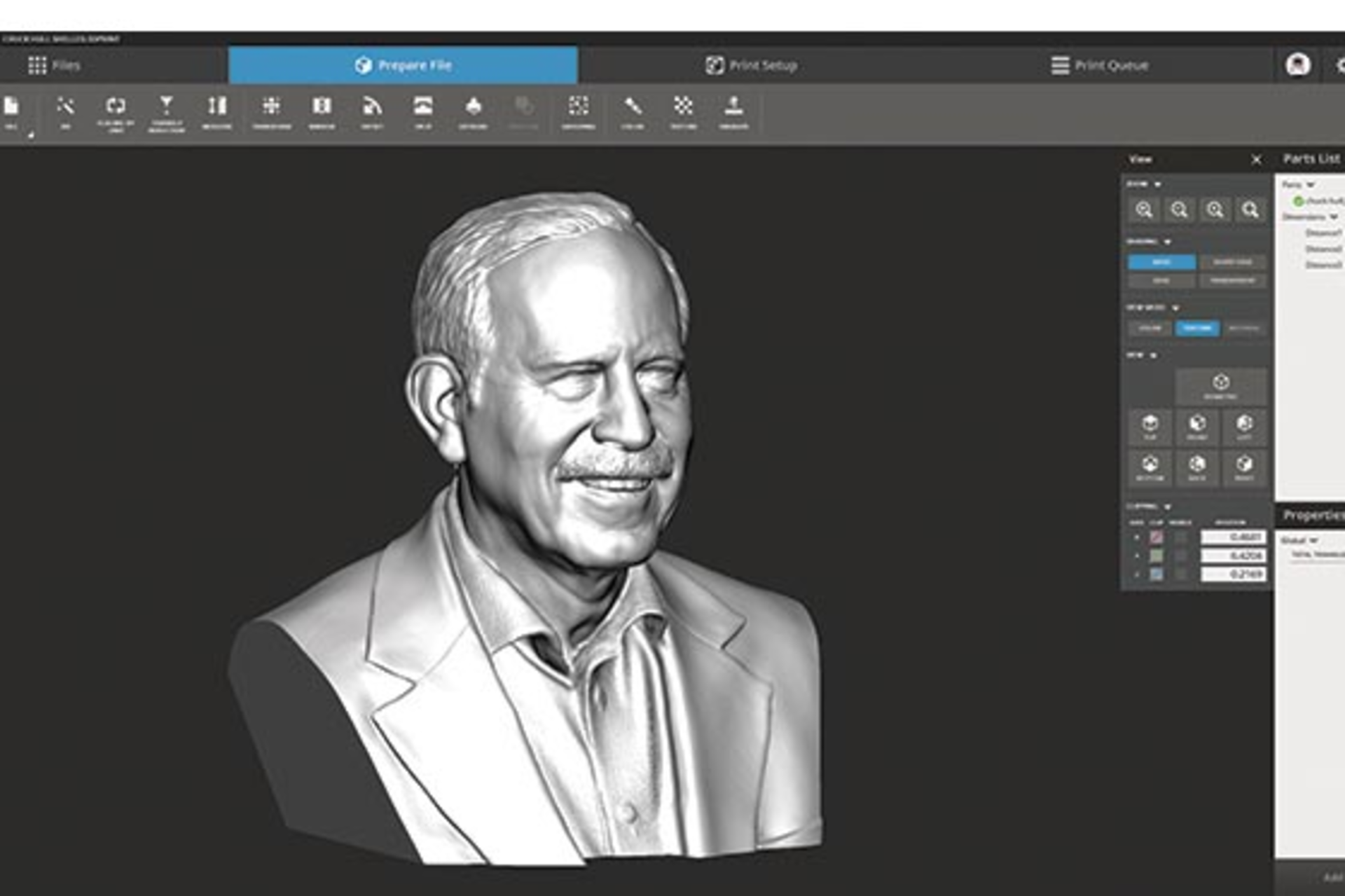Image resolution: width=1345 pixels, height=896 pixels.
Task: Open the Print Queue tab
Action: click(x=1100, y=66)
